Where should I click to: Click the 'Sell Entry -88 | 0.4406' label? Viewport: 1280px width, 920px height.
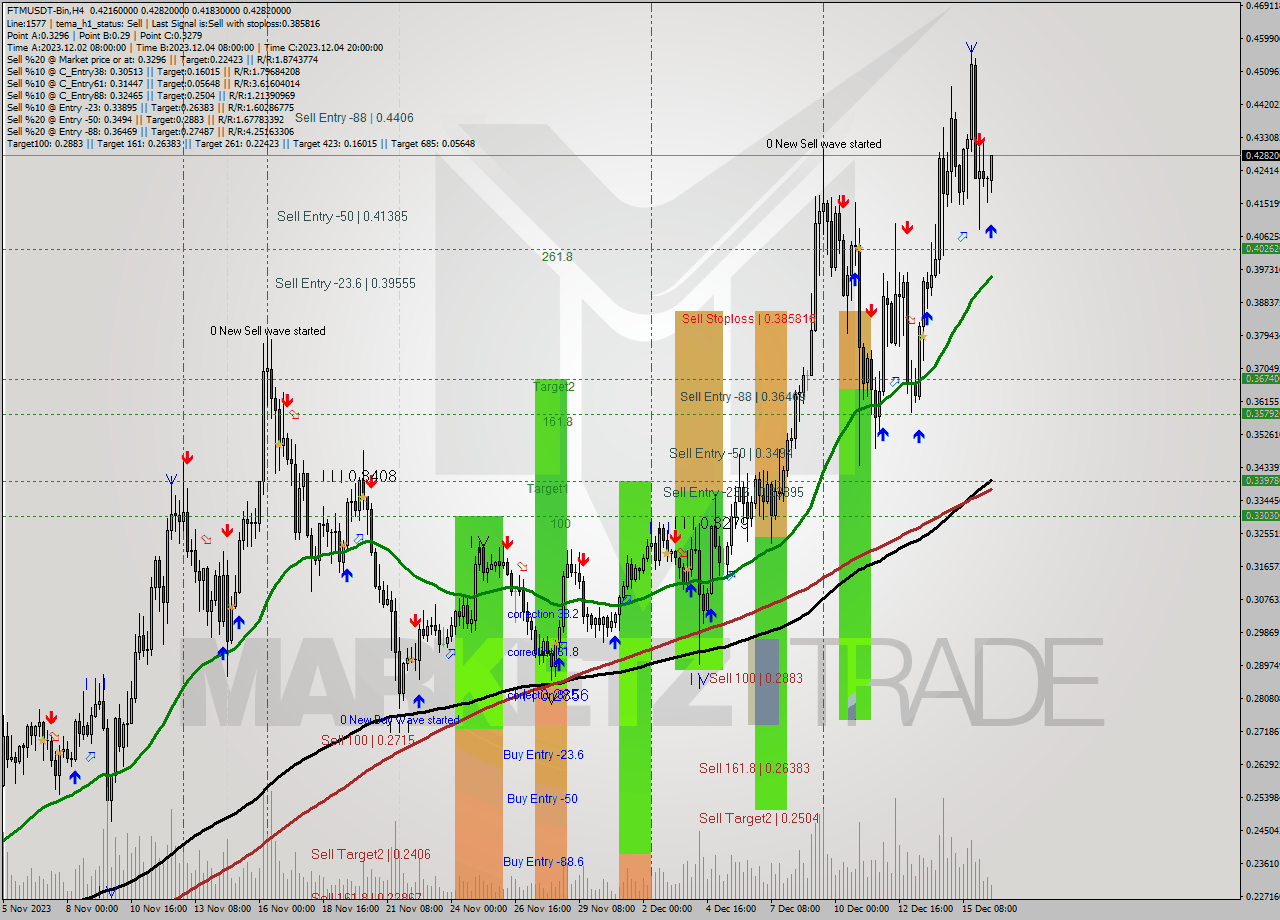(354, 118)
